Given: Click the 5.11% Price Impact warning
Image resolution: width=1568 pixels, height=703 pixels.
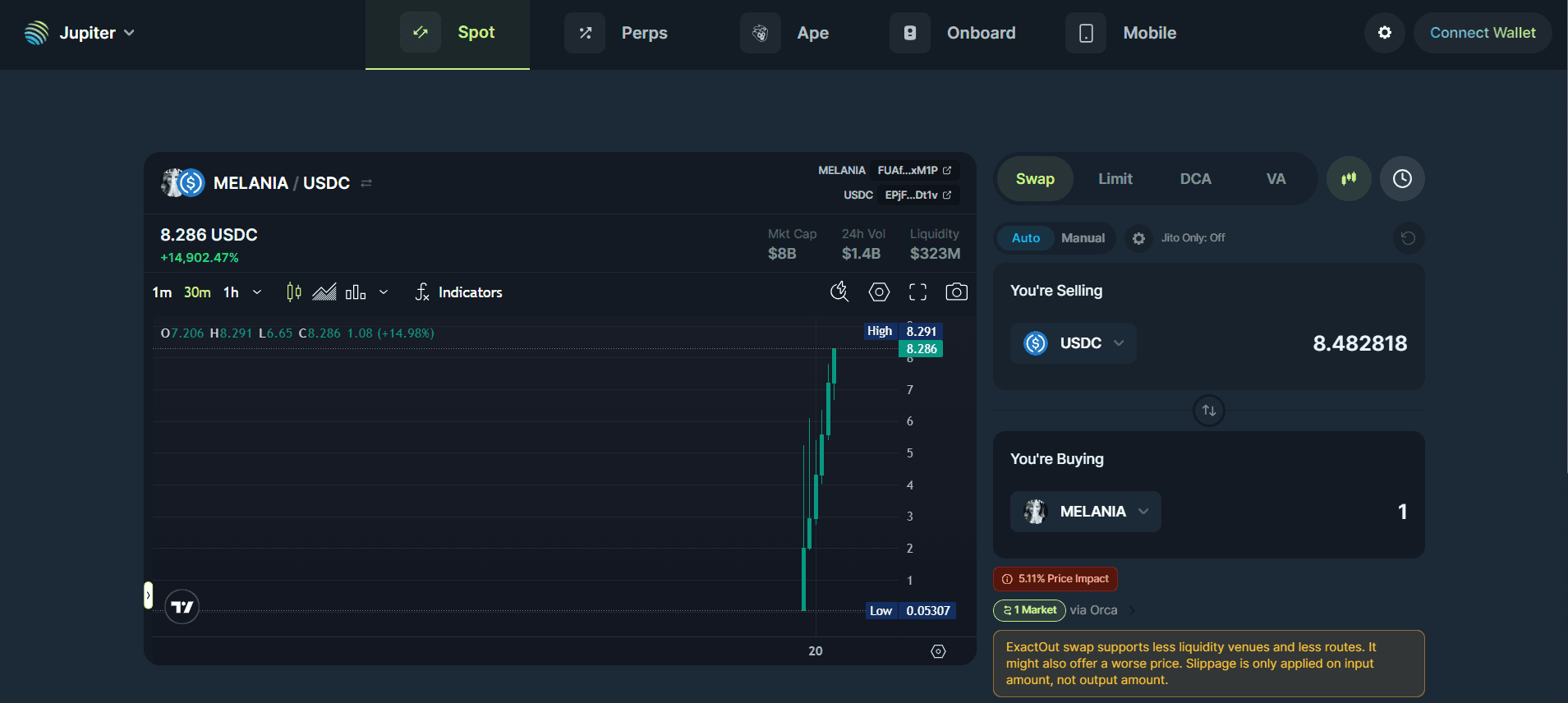Looking at the screenshot, I should click(1055, 579).
